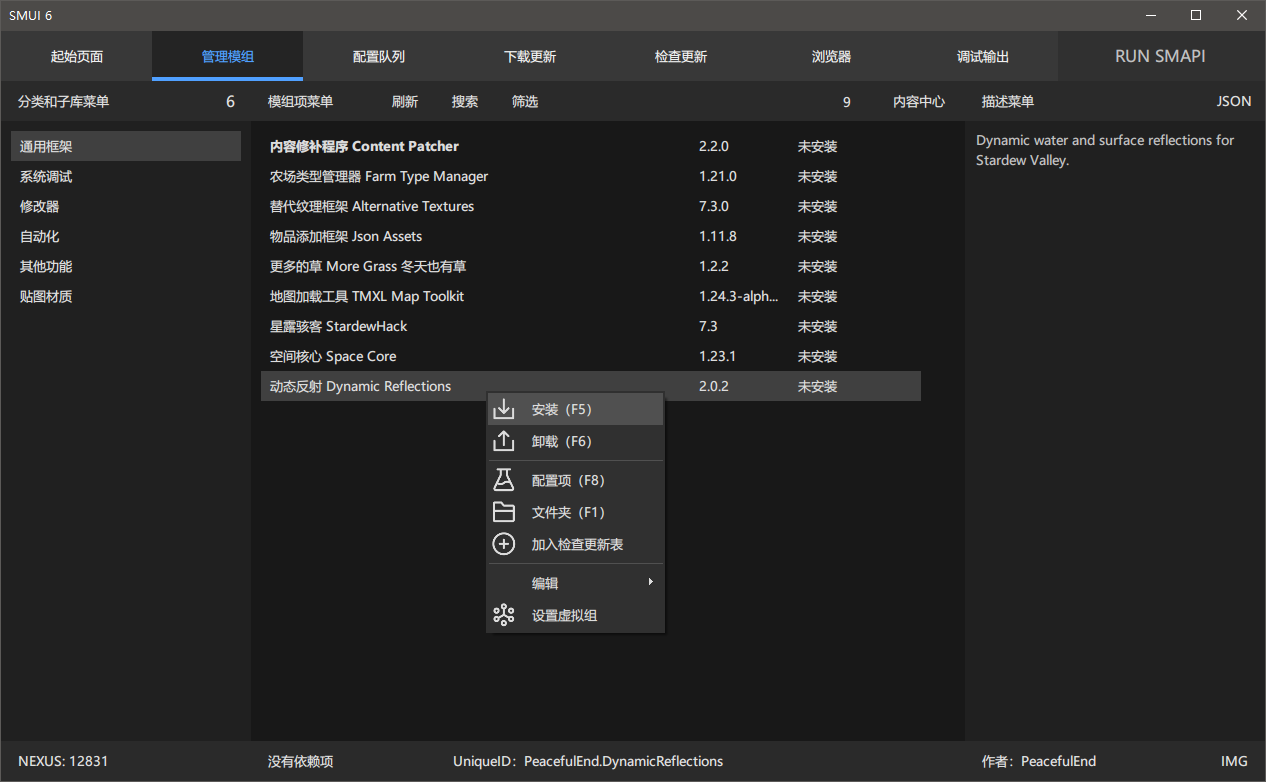Select the 贴图材质 category
The width and height of the screenshot is (1266, 782).
tap(126, 296)
